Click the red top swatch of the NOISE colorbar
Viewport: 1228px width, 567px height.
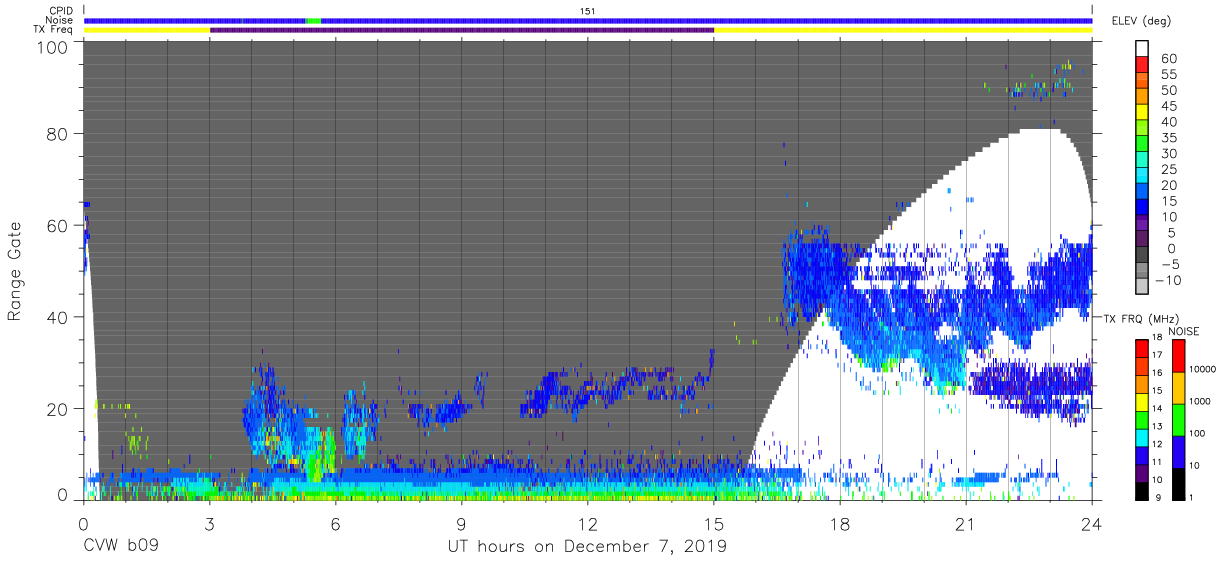(1181, 356)
